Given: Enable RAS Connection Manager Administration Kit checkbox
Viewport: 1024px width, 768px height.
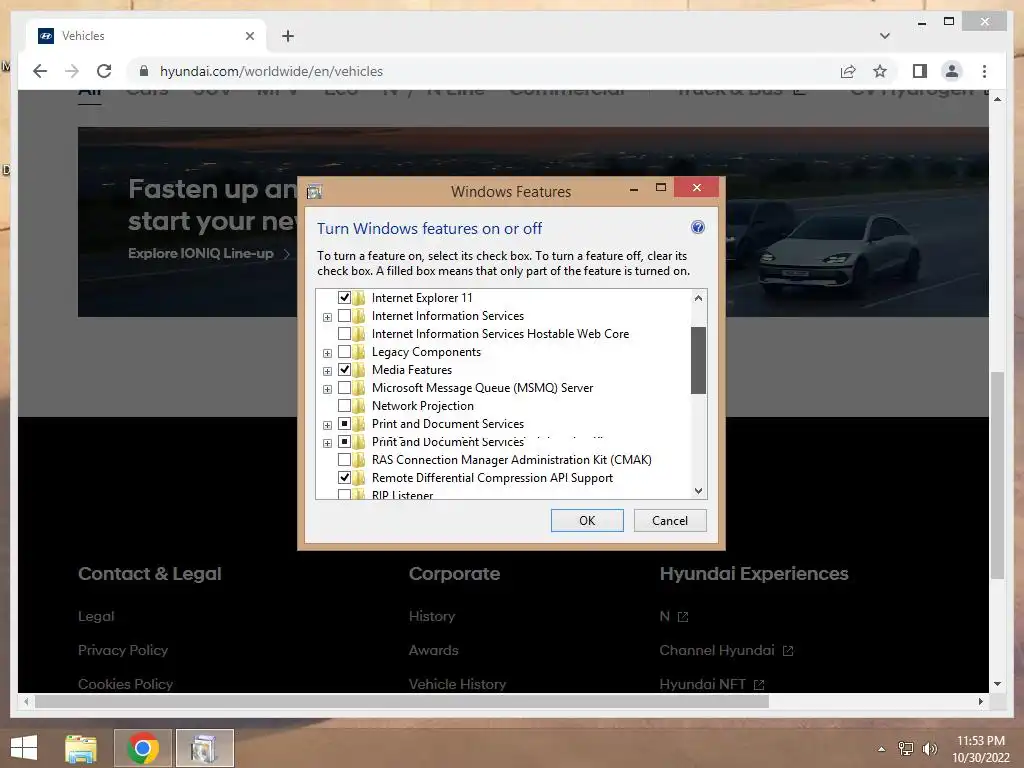Looking at the screenshot, I should (x=344, y=460).
